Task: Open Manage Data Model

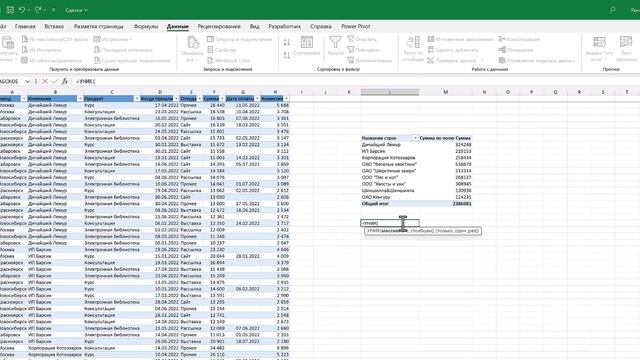Action: pos(537,60)
